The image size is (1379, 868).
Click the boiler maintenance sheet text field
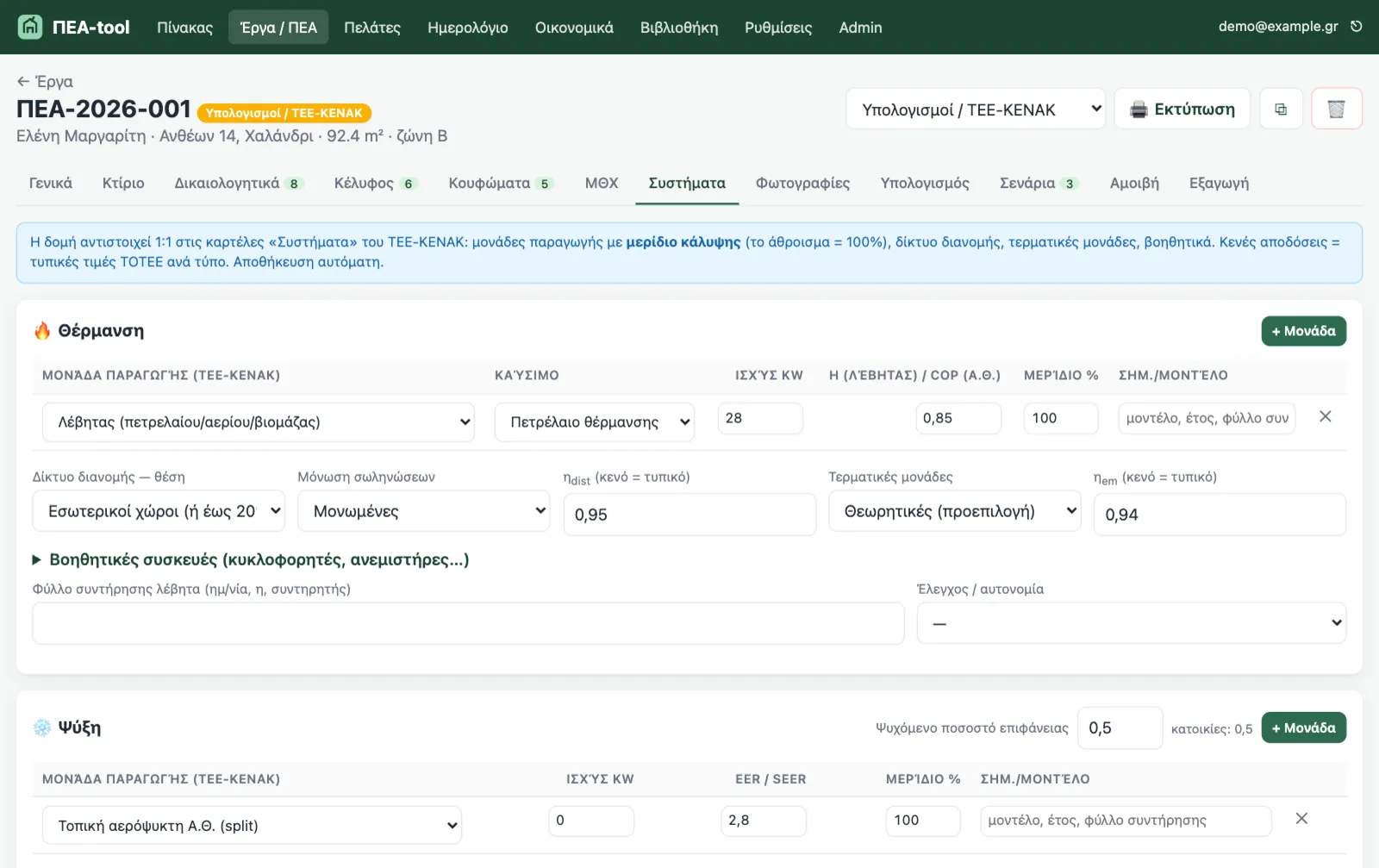[x=468, y=623]
